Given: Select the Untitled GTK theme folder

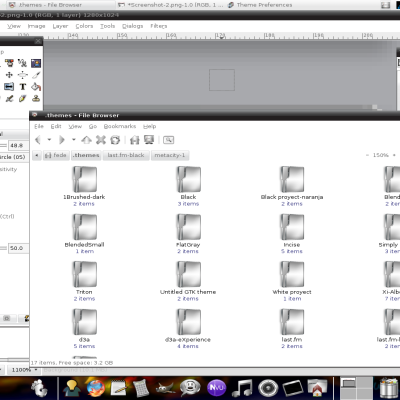Looking at the screenshot, I should point(188,281).
